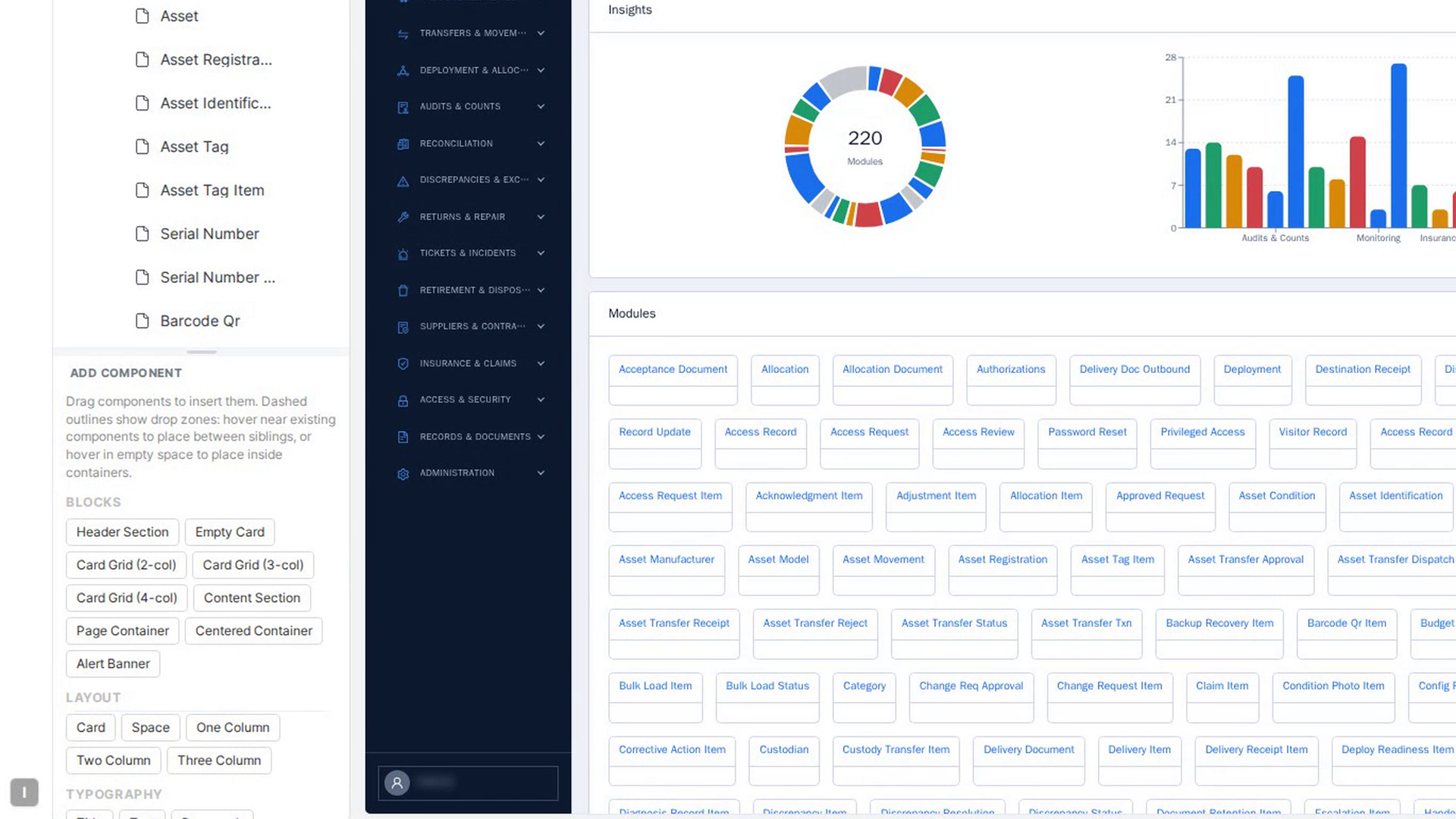The image size is (1456, 819).
Task: Expand the Audits & Counts chevron
Action: [x=541, y=107]
